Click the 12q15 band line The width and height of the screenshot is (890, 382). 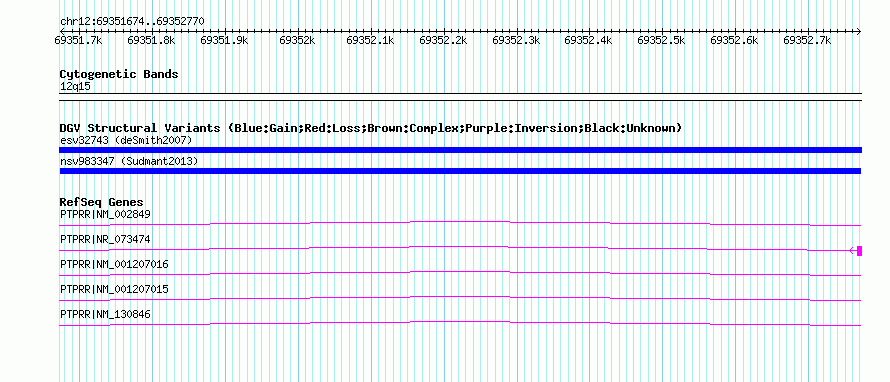coord(460,96)
